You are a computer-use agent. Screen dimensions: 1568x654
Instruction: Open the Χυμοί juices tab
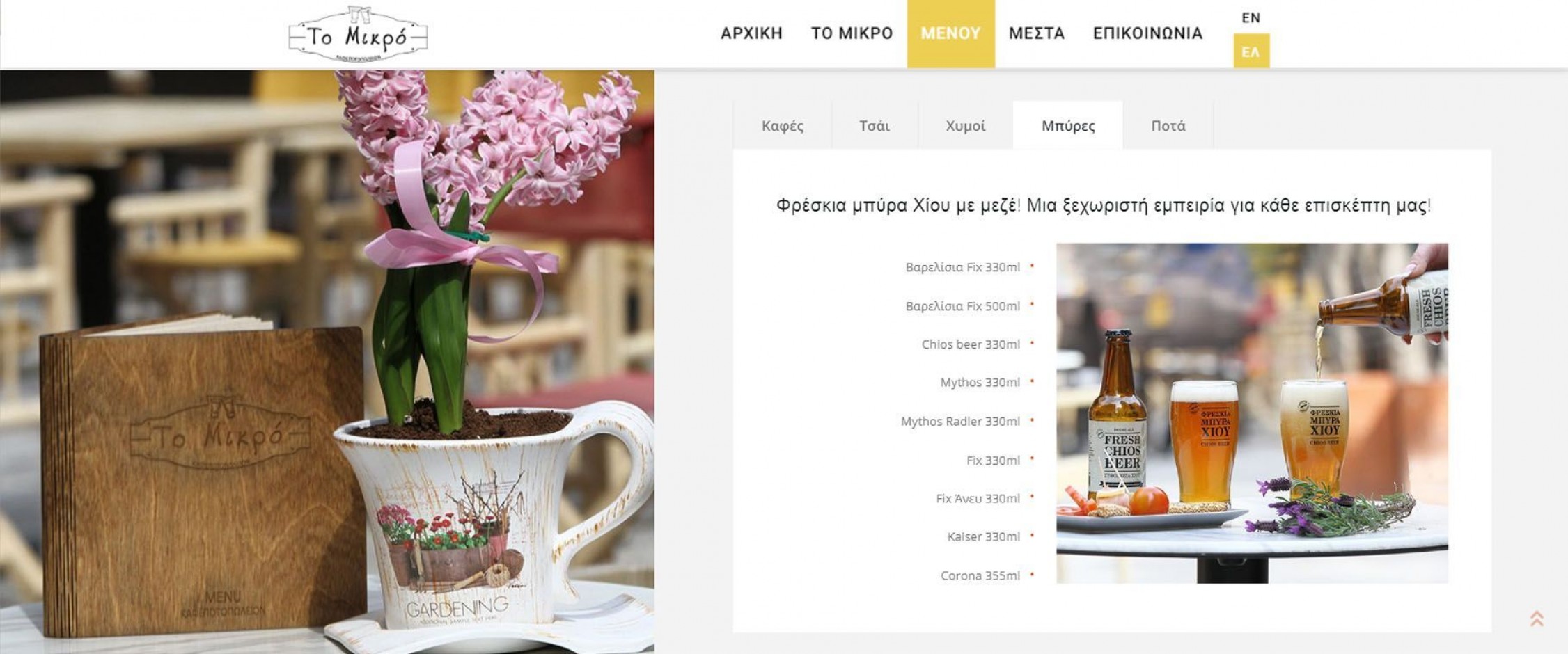[x=964, y=125]
